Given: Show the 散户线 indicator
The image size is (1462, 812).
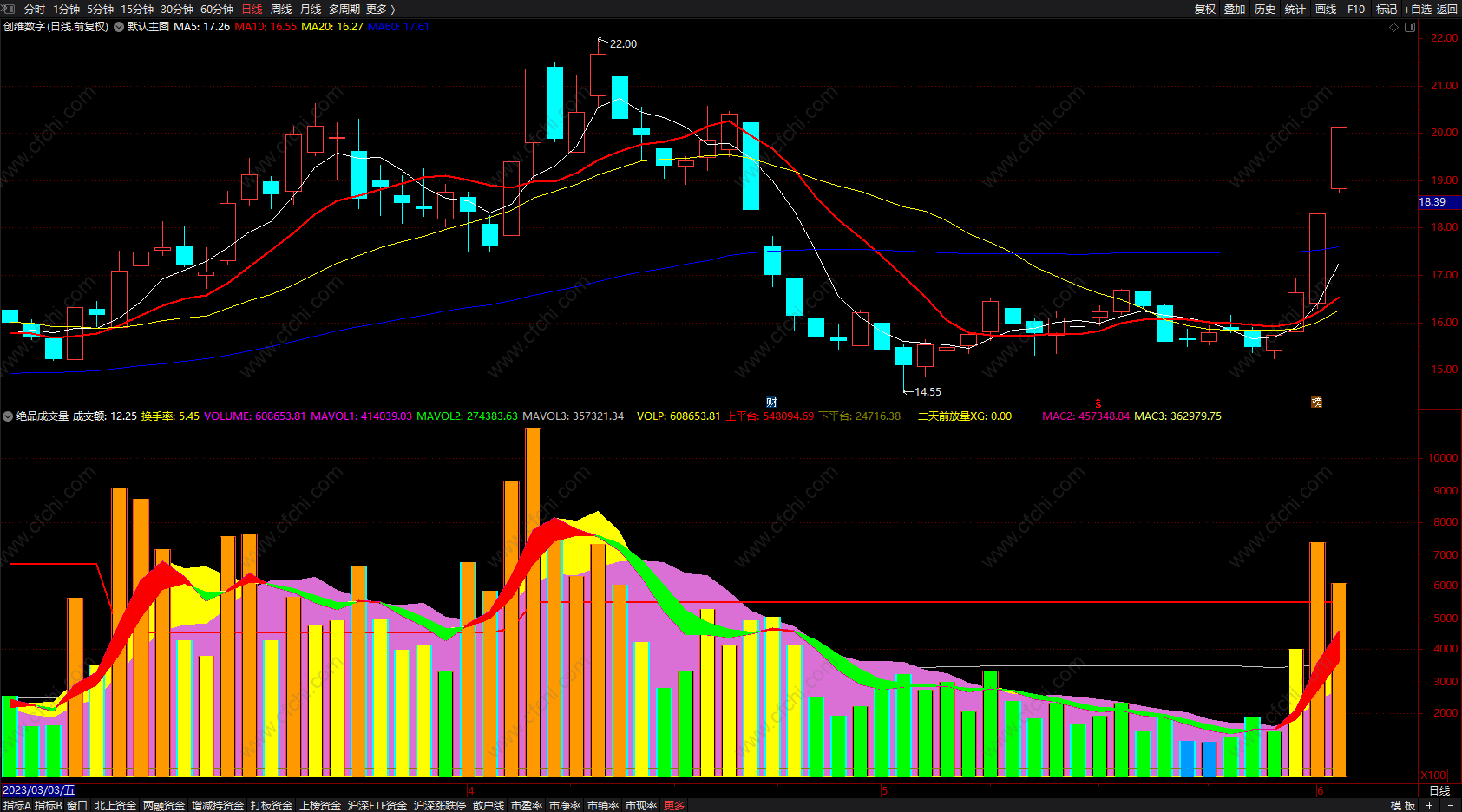Looking at the screenshot, I should tap(488, 805).
